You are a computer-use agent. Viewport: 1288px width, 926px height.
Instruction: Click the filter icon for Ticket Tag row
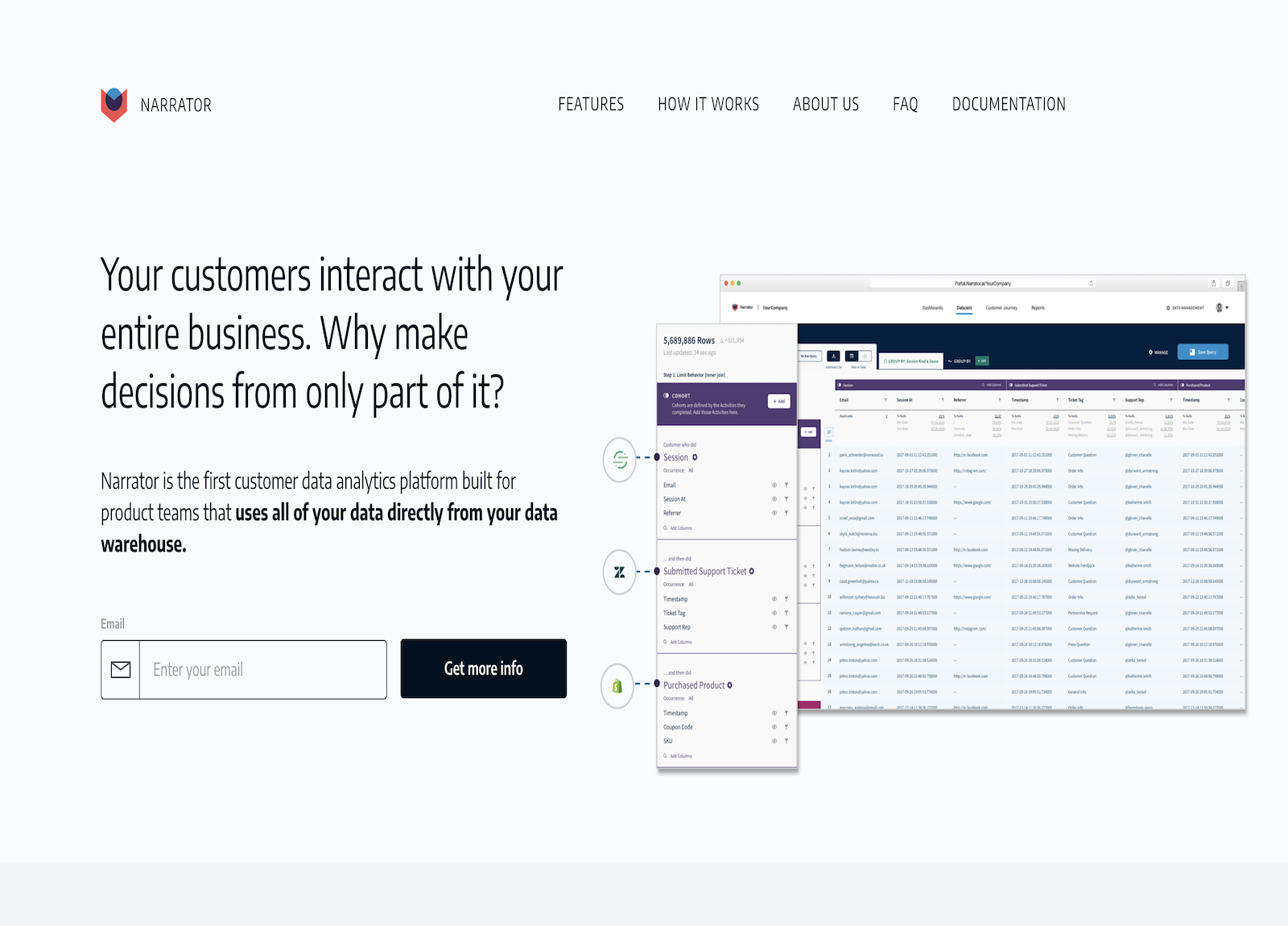pyautogui.click(x=786, y=613)
